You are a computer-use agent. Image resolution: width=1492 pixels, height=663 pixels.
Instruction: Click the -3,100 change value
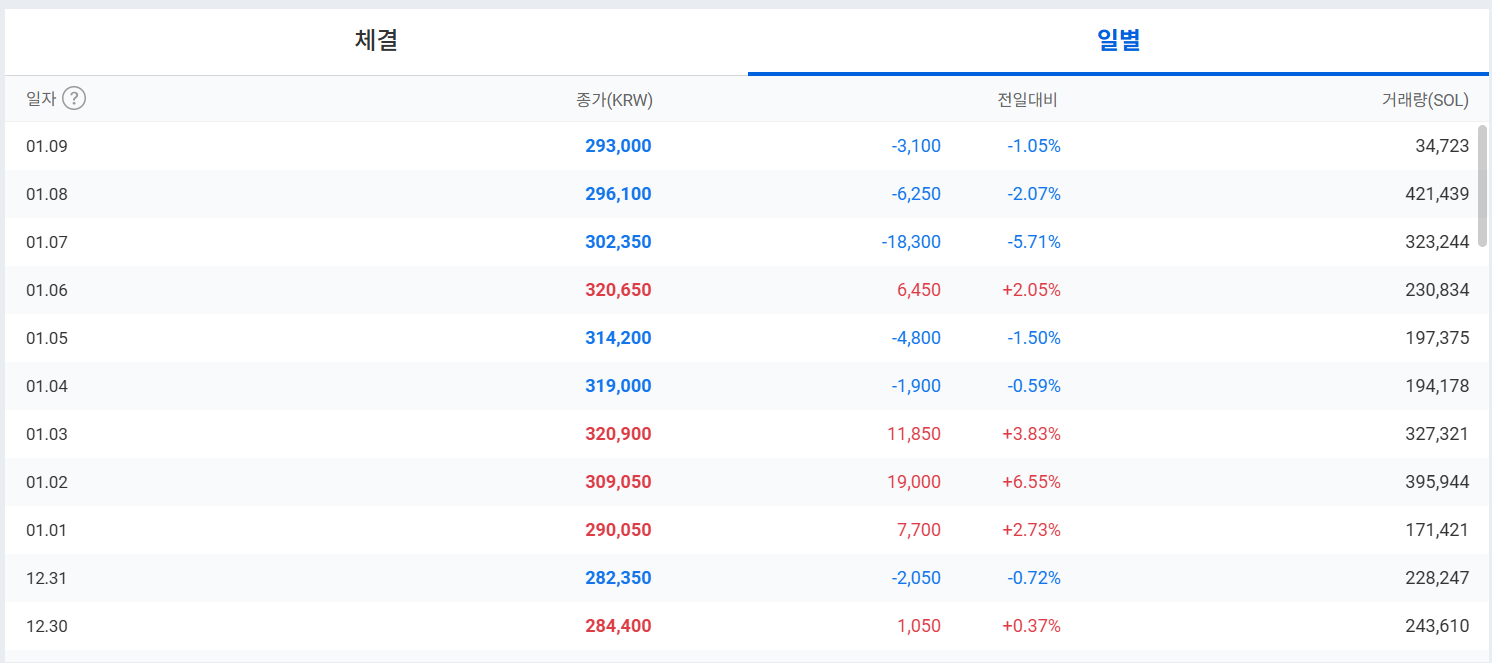coord(916,146)
